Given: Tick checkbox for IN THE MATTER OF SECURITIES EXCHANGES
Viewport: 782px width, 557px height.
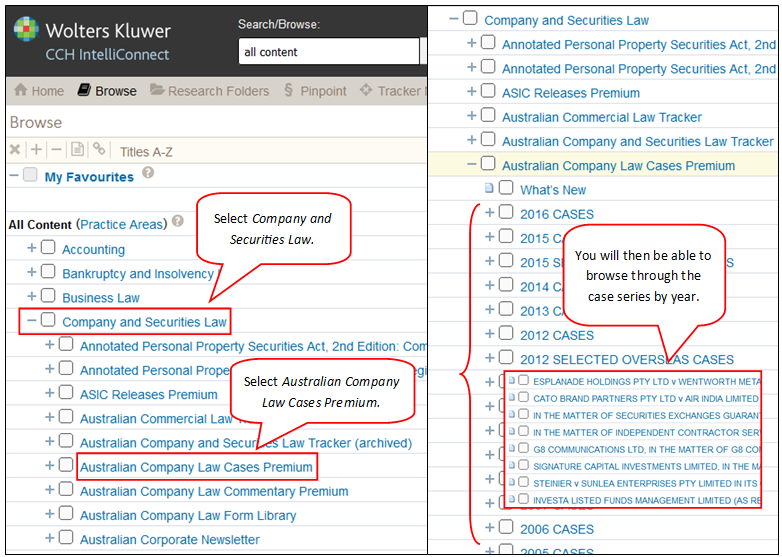Looking at the screenshot, I should point(523,414).
